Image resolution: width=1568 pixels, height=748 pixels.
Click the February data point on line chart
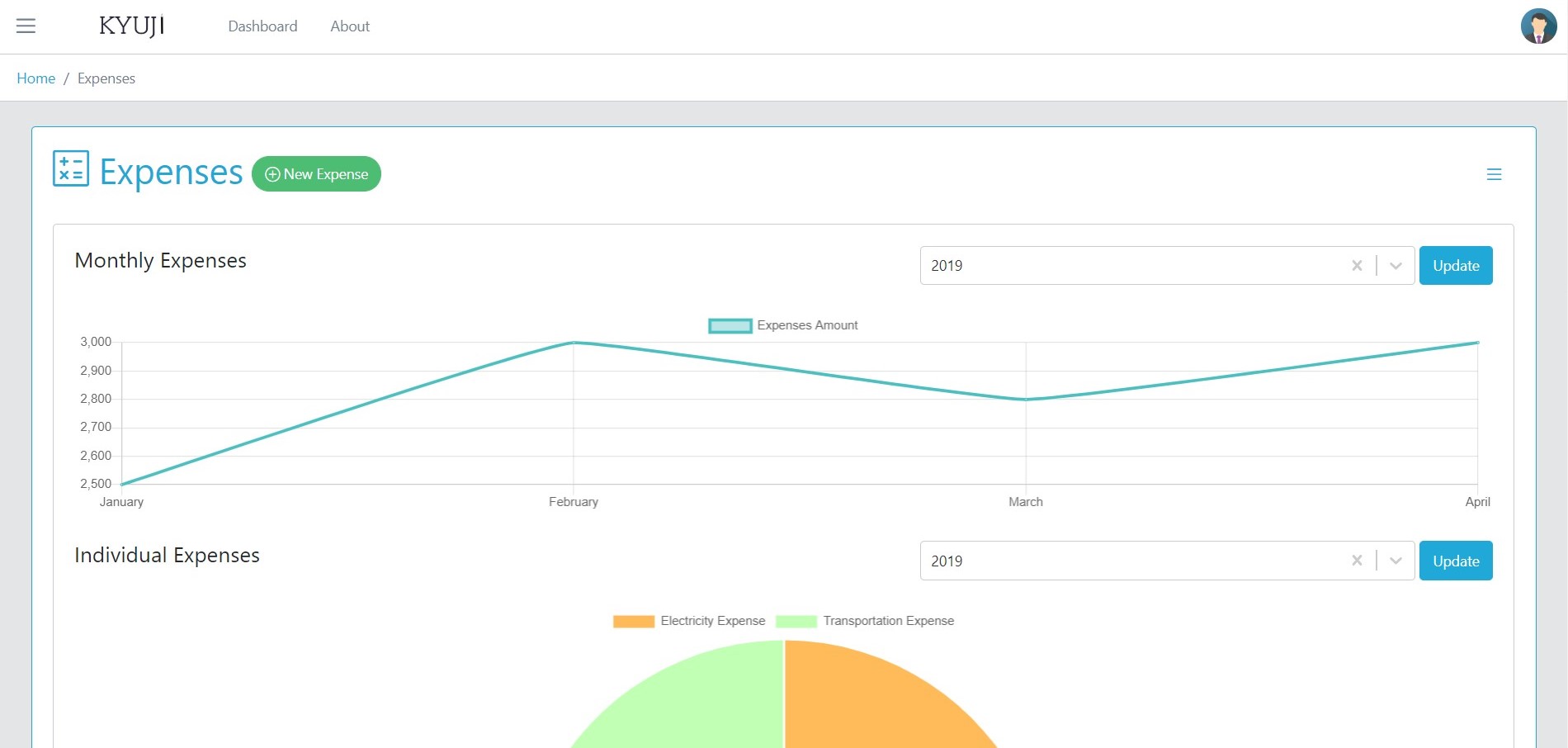pos(574,343)
